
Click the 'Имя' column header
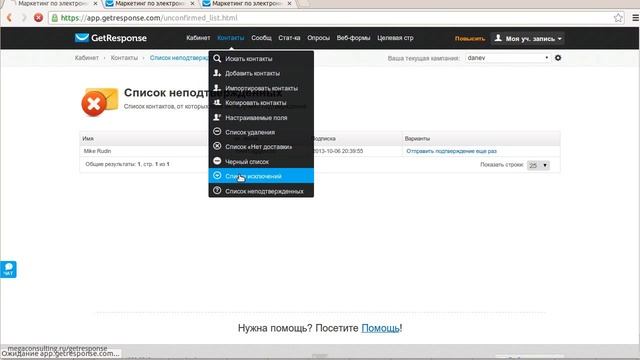tap(88, 139)
